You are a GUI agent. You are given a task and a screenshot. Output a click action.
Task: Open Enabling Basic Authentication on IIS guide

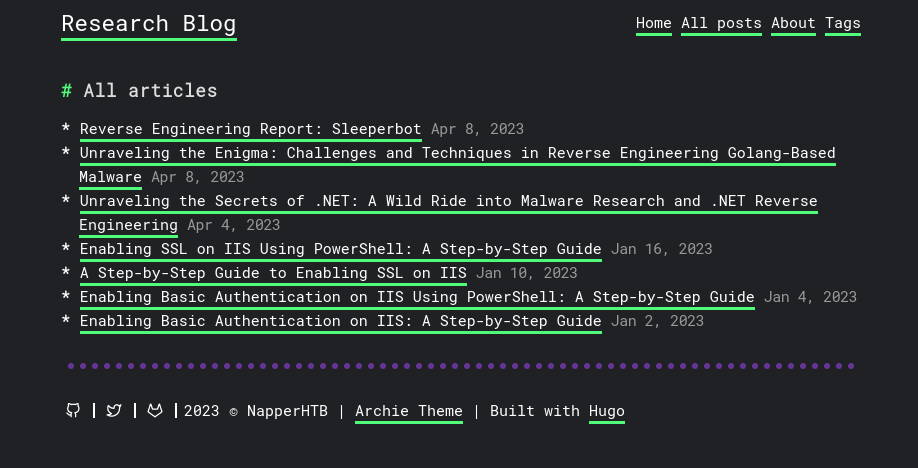341,322
